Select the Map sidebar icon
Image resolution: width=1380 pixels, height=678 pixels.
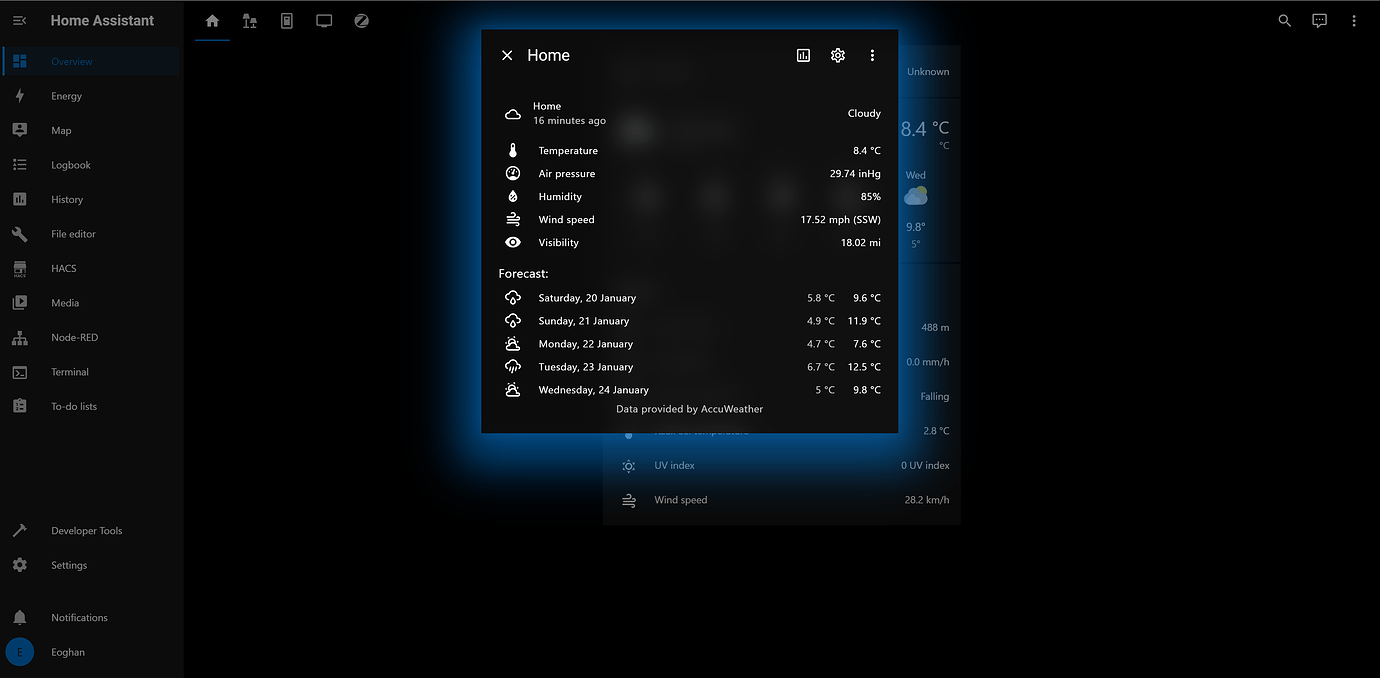pyautogui.click(x=20, y=130)
